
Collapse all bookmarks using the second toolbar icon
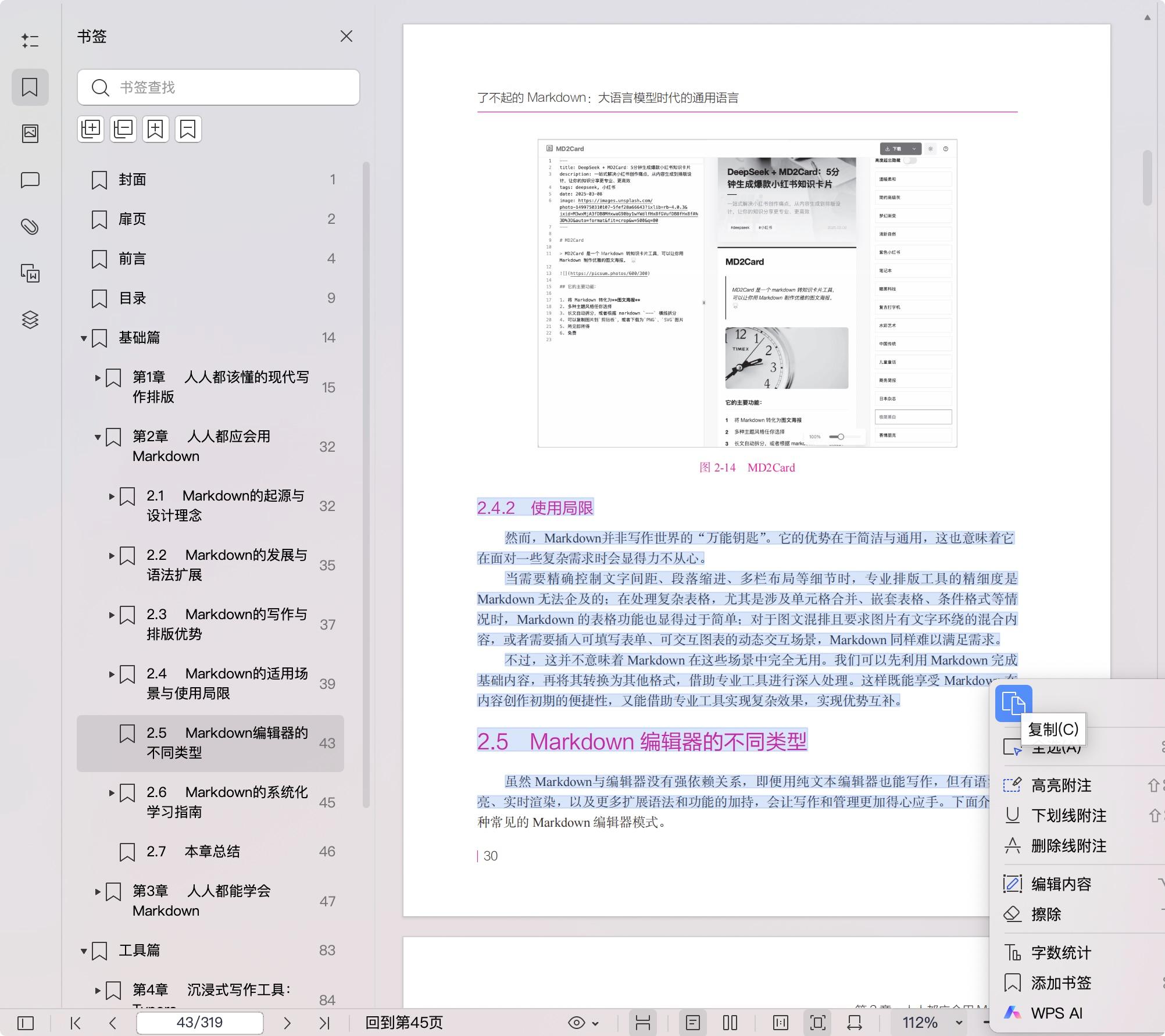point(123,128)
